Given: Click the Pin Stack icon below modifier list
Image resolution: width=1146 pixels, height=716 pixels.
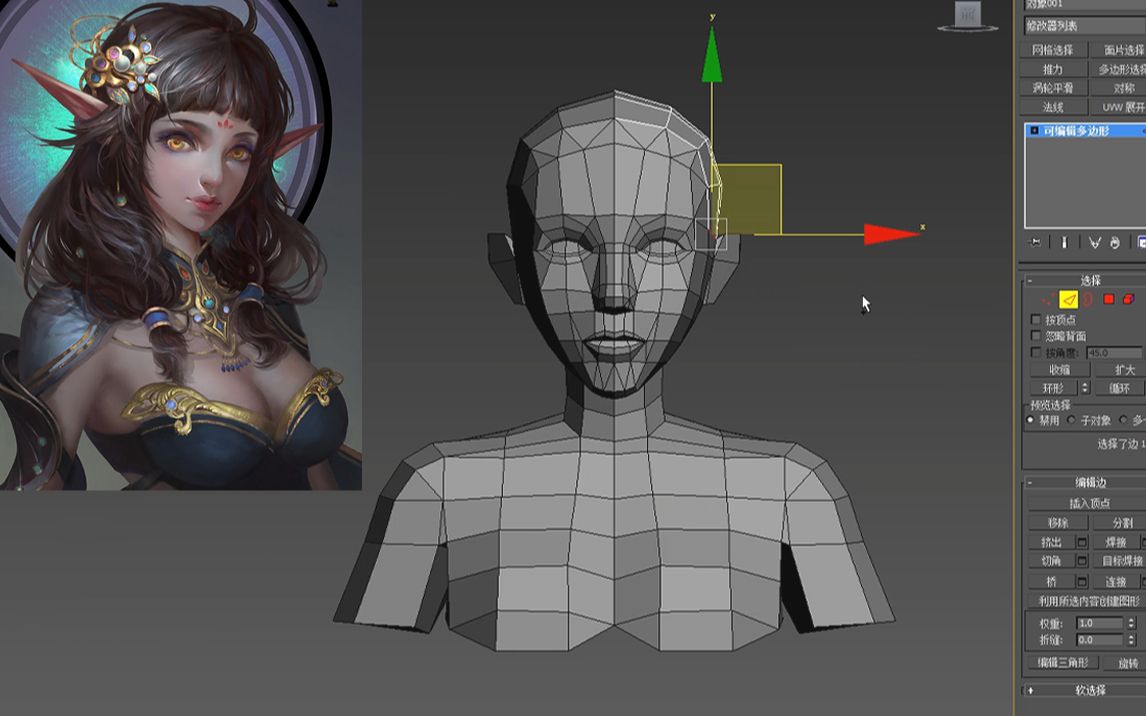Looking at the screenshot, I should pos(1033,242).
